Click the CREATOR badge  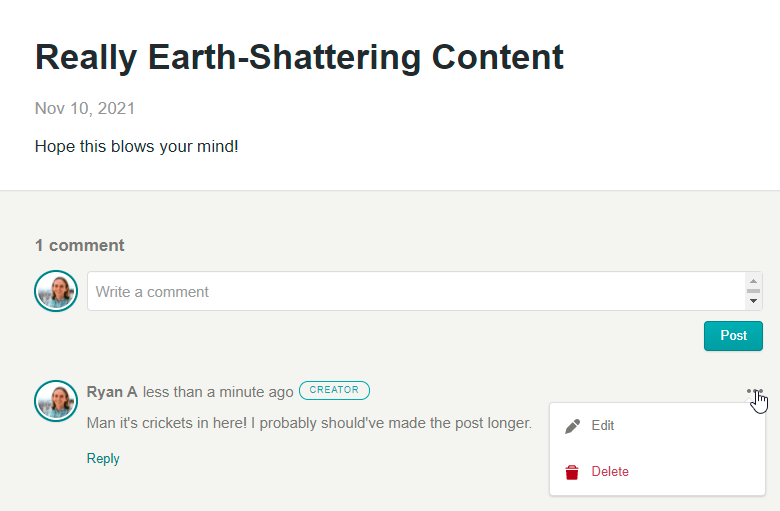(x=334, y=390)
